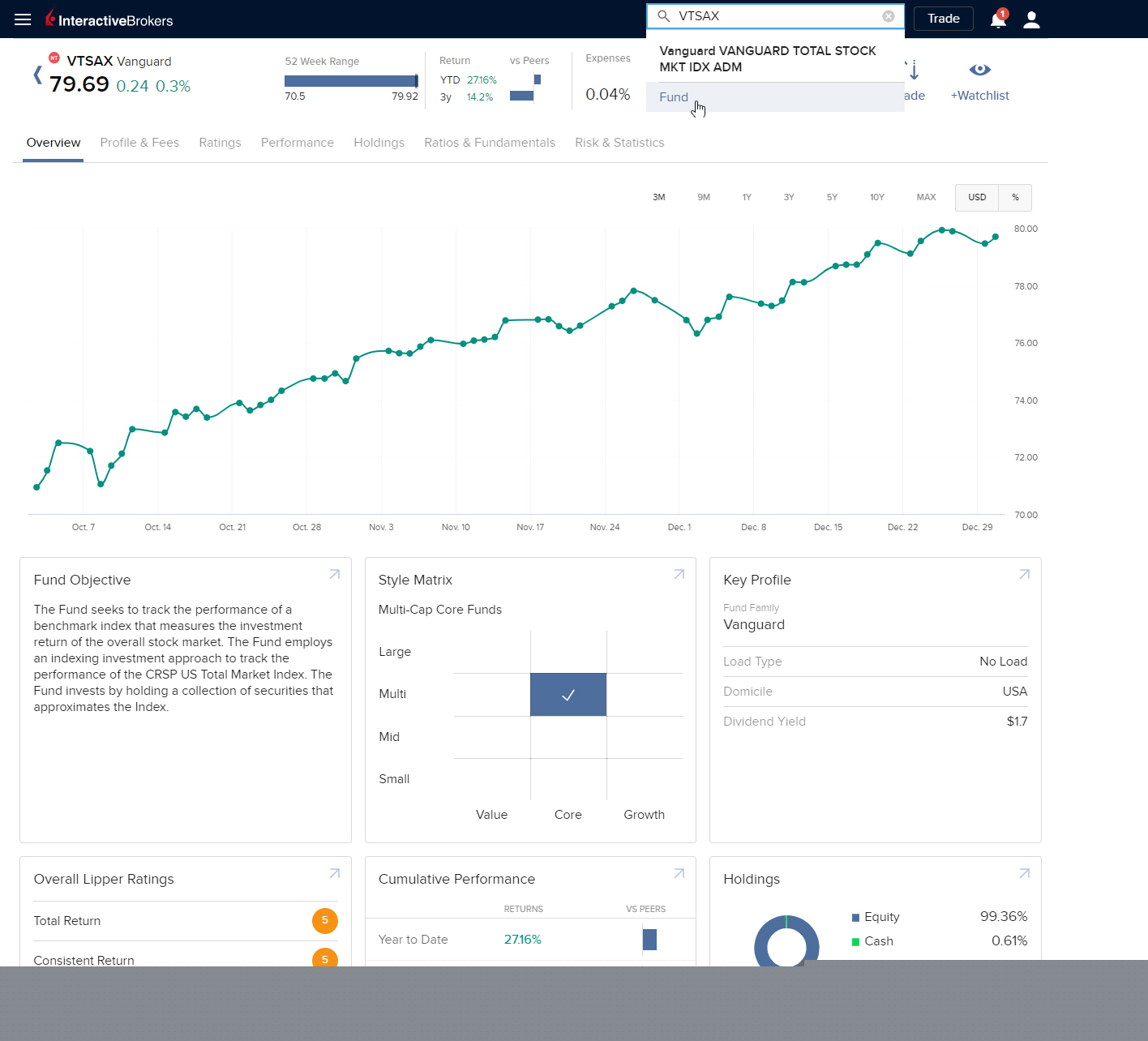Click the Multi-Cap Core Funds label

coord(440,610)
